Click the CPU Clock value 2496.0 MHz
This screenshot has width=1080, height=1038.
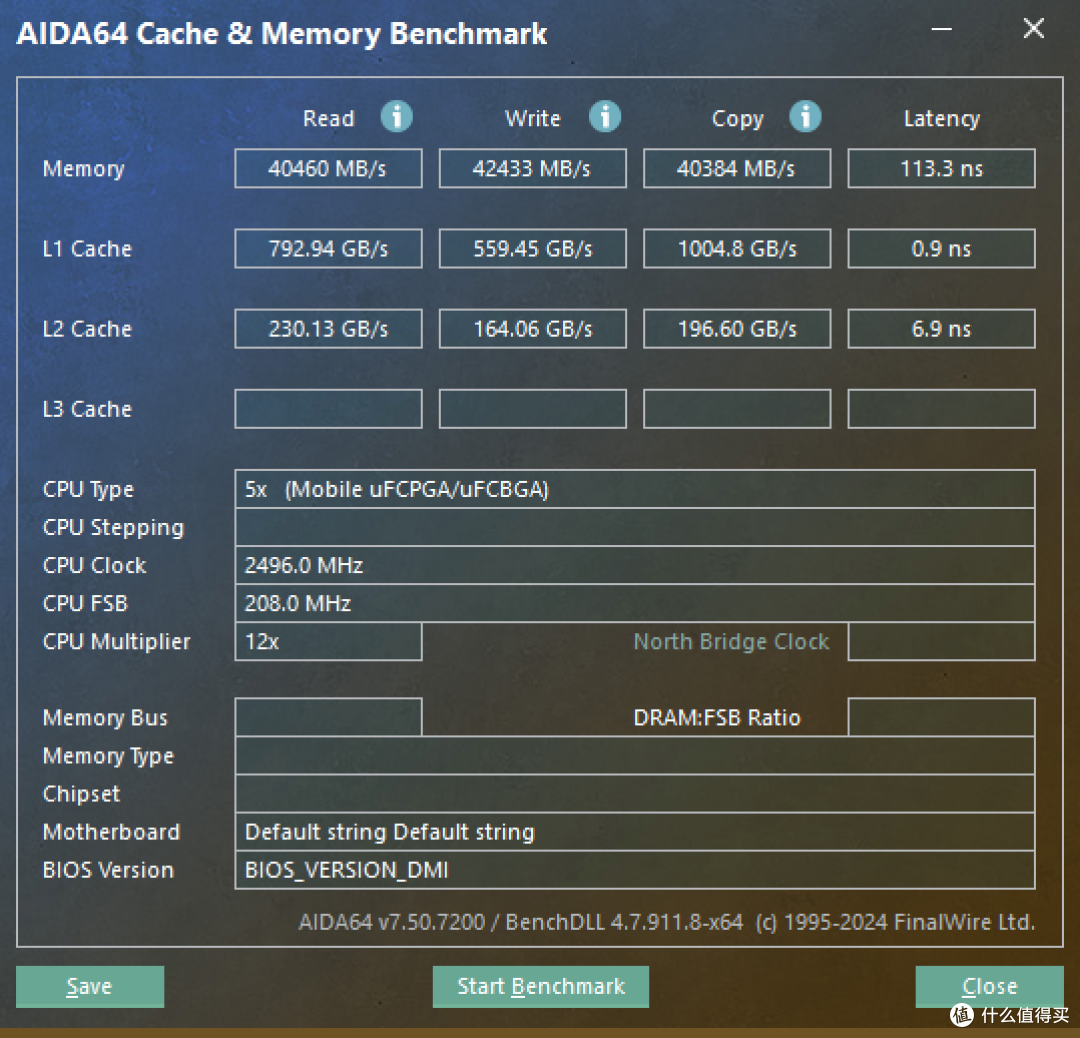pos(634,565)
